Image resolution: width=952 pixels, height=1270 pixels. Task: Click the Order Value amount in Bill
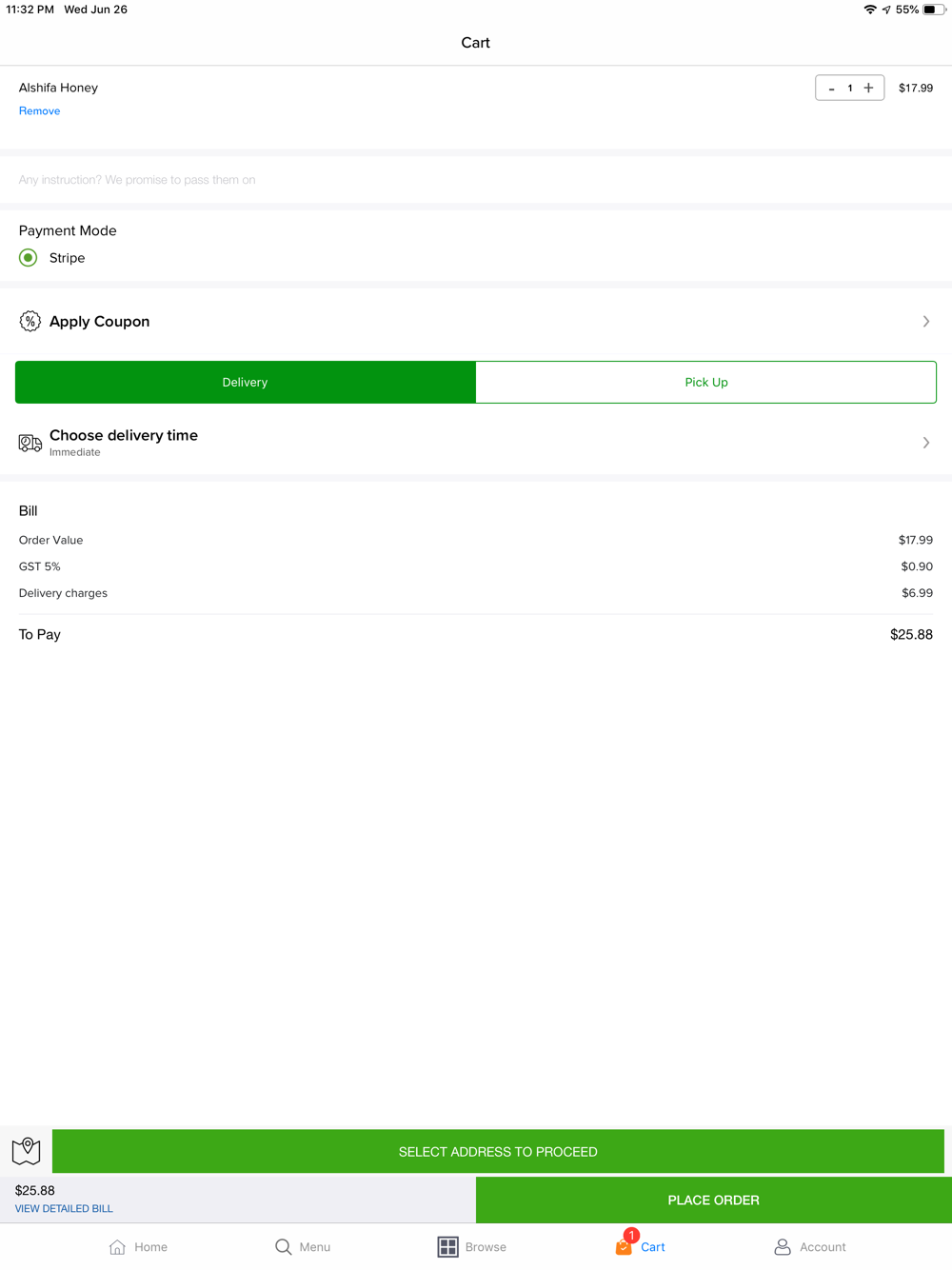[x=916, y=540]
